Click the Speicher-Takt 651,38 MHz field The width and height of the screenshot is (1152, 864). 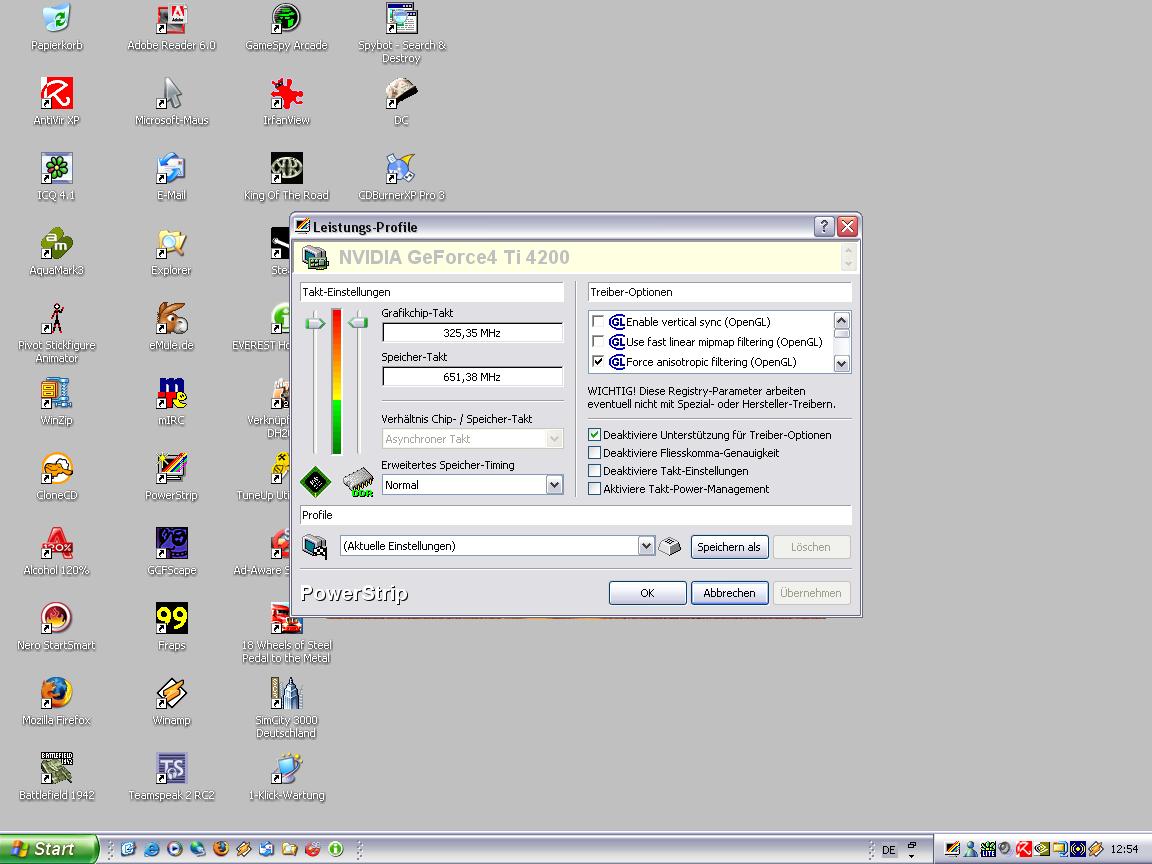click(x=472, y=377)
